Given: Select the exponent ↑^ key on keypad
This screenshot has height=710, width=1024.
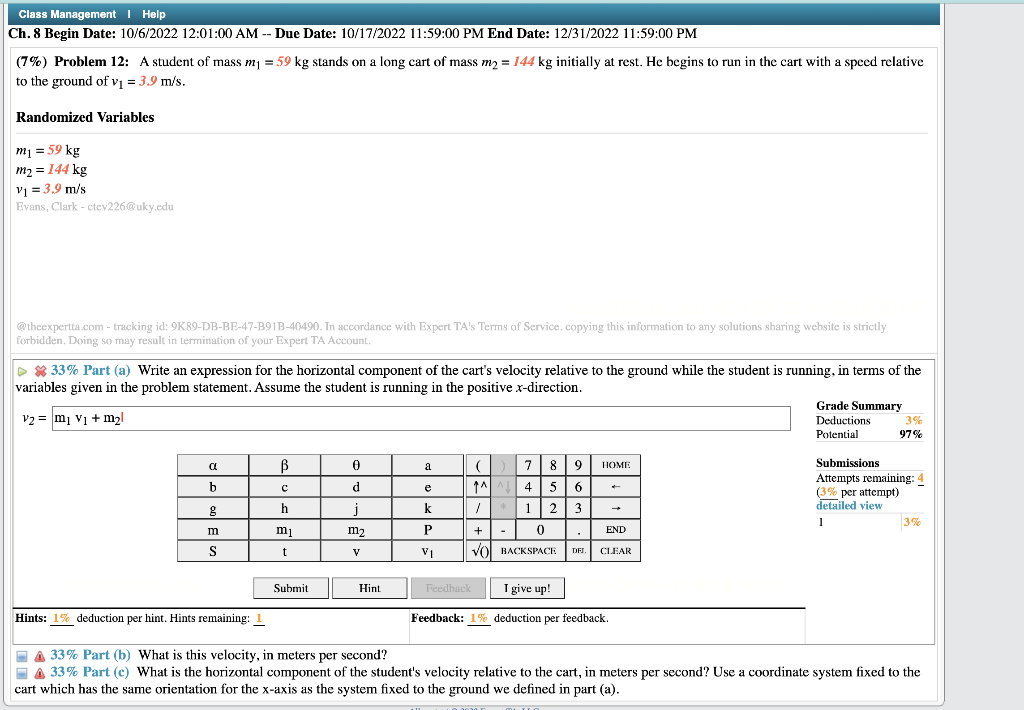Looking at the screenshot, I should point(477,486).
